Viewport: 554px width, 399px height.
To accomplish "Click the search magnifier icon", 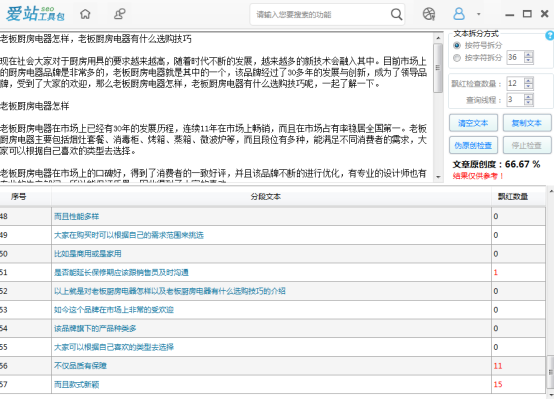I will click(396, 14).
